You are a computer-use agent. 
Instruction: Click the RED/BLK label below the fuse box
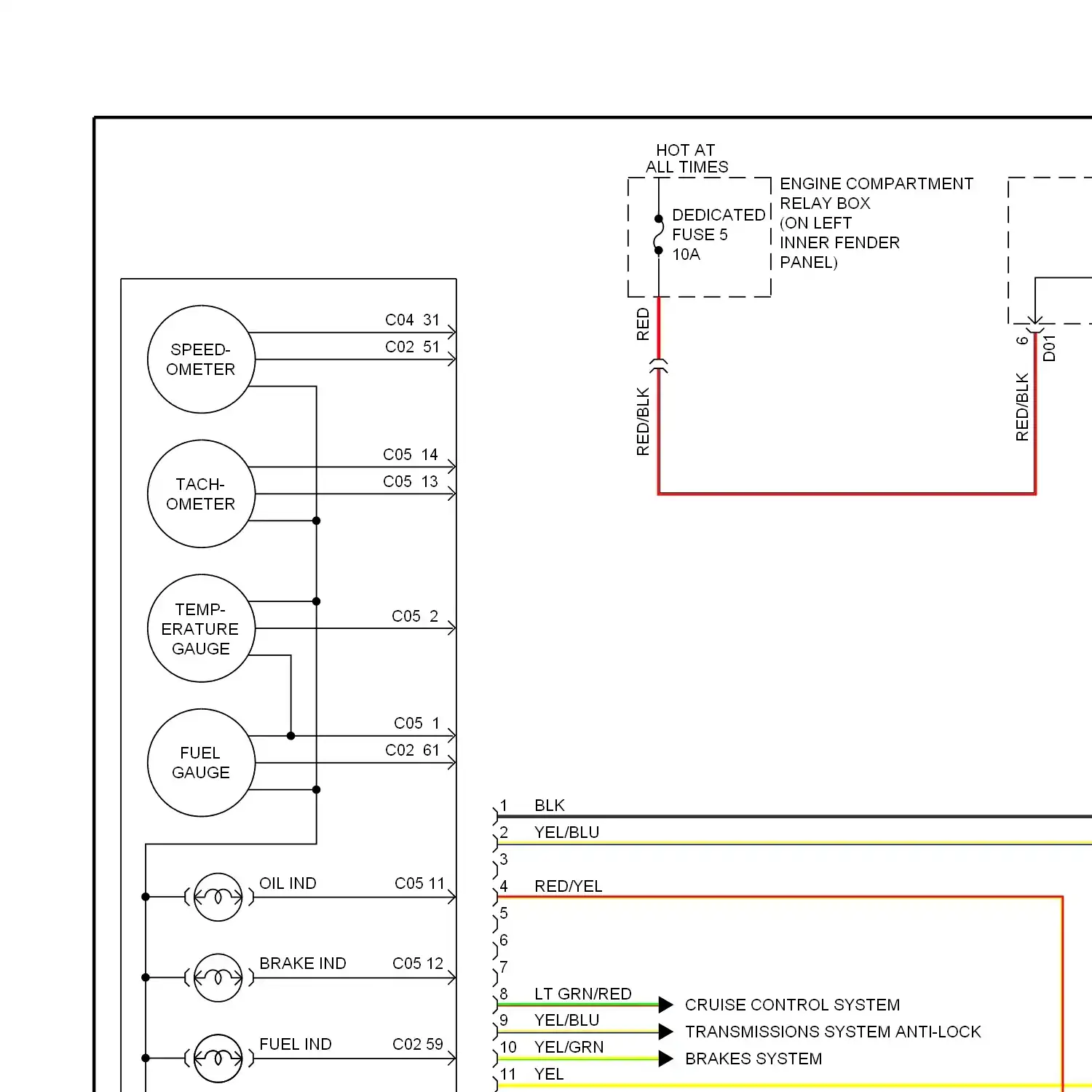(643, 422)
